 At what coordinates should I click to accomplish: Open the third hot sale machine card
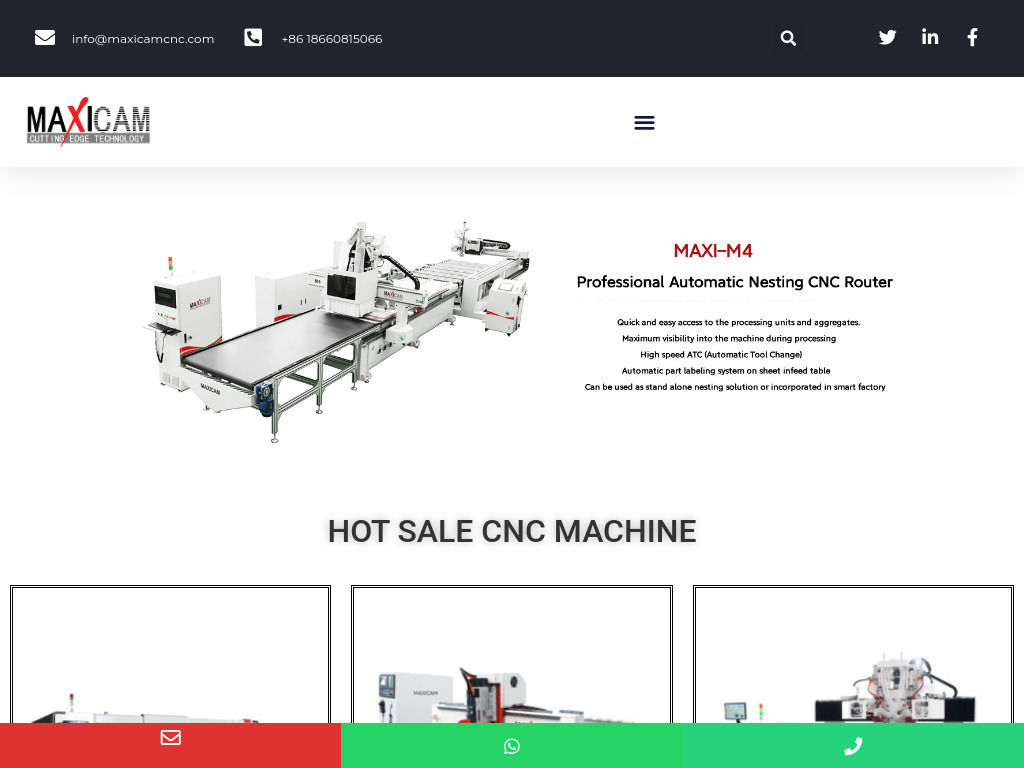coord(854,654)
